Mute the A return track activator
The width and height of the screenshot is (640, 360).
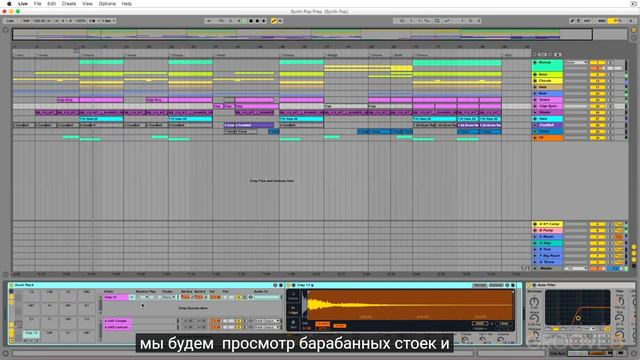597,224
